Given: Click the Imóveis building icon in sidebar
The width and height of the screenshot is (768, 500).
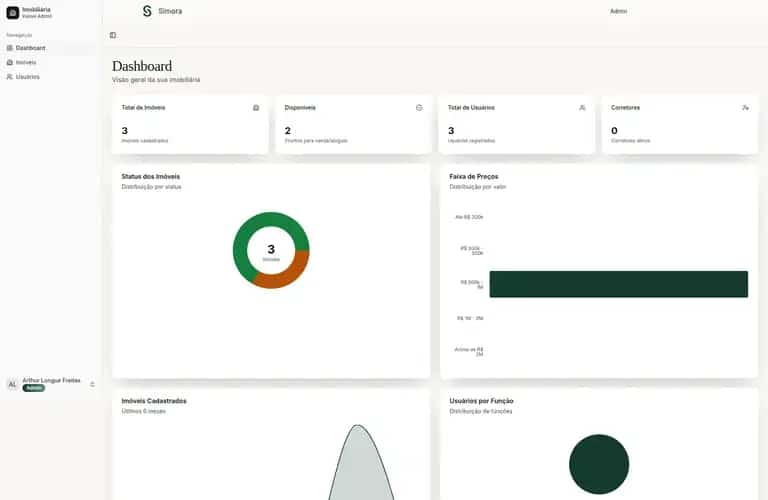Looking at the screenshot, I should [x=9, y=63].
